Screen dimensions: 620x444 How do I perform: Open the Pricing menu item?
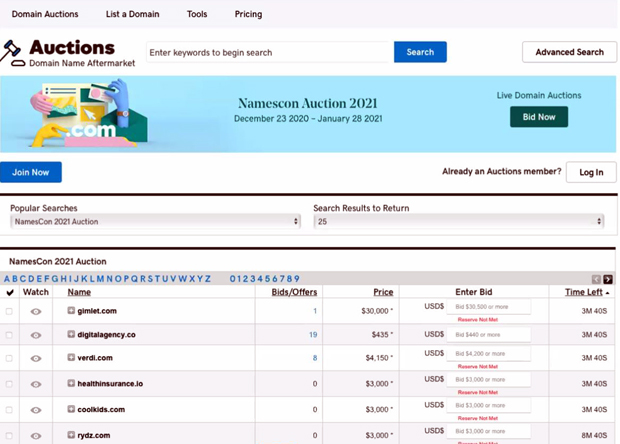point(248,14)
